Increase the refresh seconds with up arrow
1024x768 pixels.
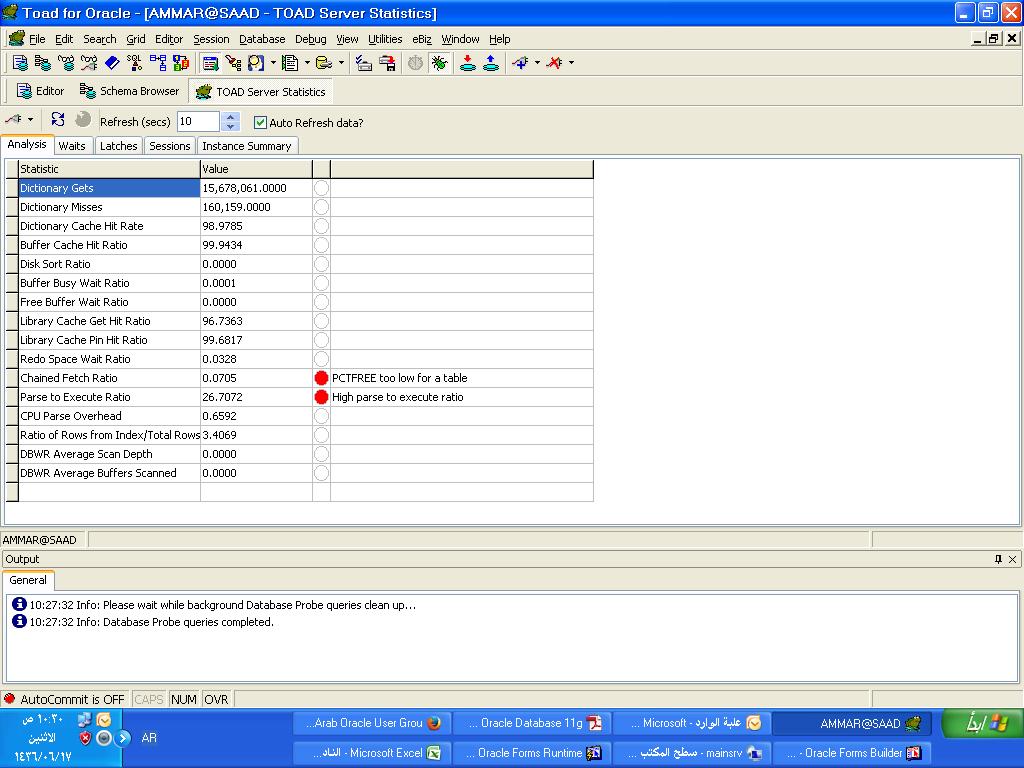click(231, 117)
